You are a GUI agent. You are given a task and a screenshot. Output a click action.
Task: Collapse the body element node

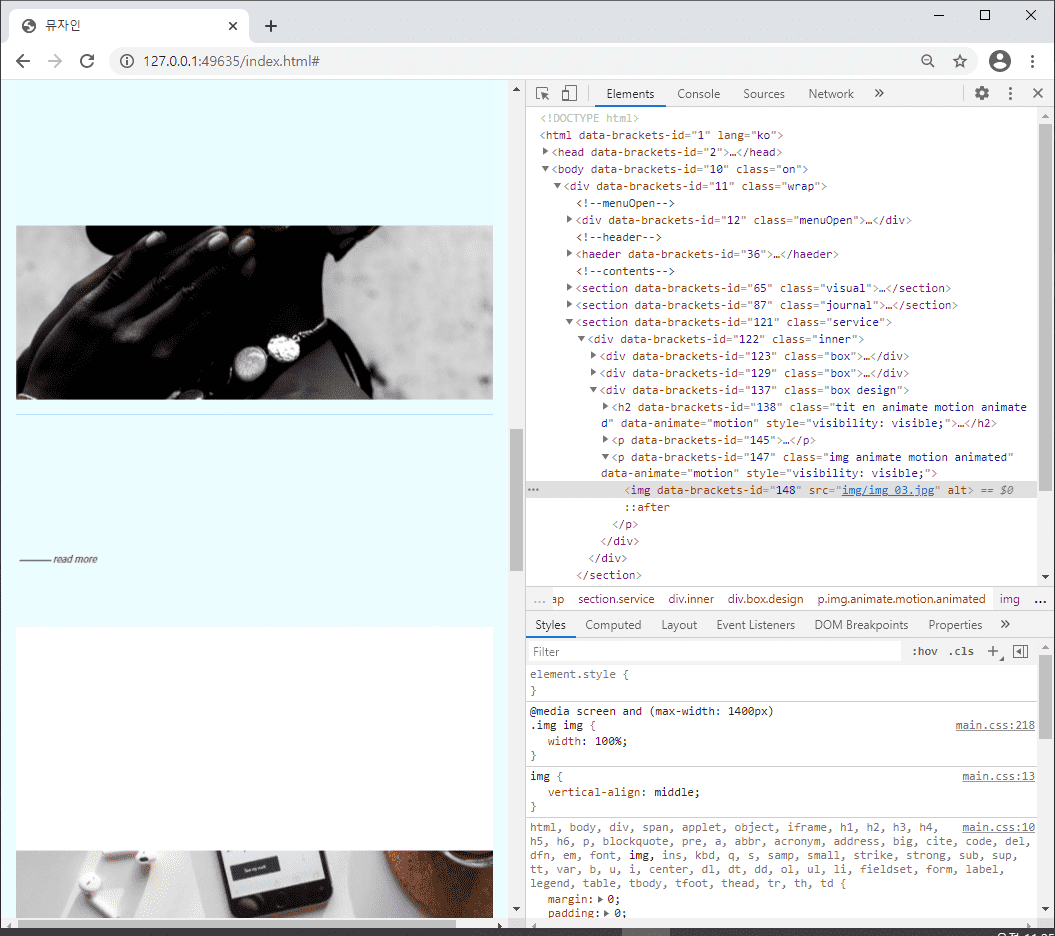pos(545,169)
